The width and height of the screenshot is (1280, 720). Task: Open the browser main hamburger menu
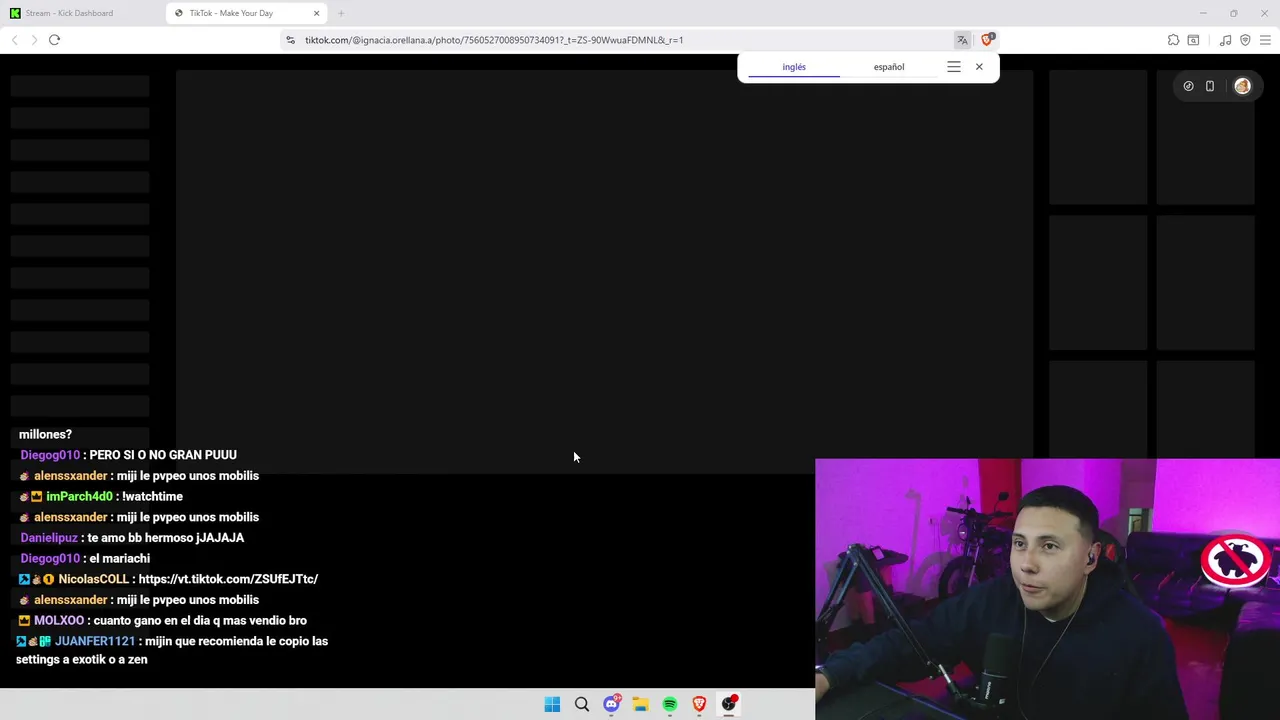pyautogui.click(x=1265, y=40)
